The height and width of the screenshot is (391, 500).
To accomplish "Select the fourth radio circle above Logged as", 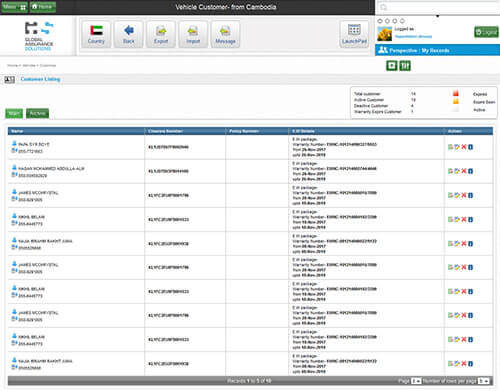I will point(402,21).
